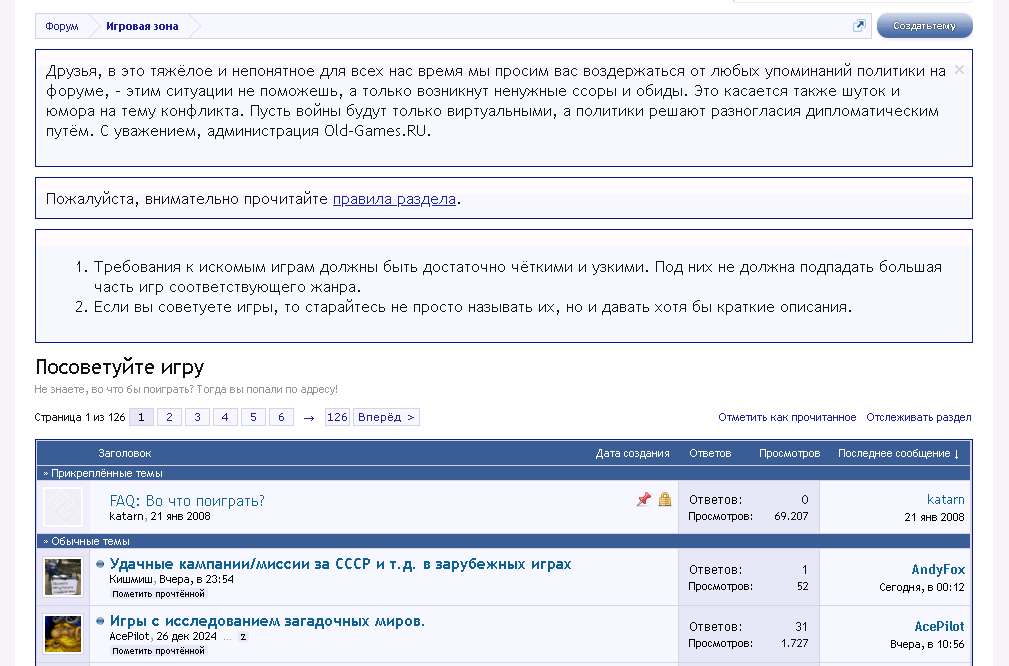This screenshot has height=666, width=1009.
Task: Click the '21 янв 2008' last message date
Action: tap(934, 517)
